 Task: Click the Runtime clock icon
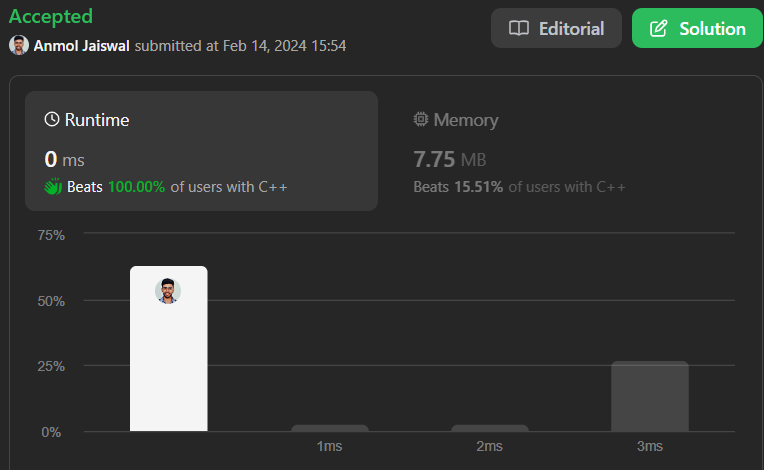[52, 120]
